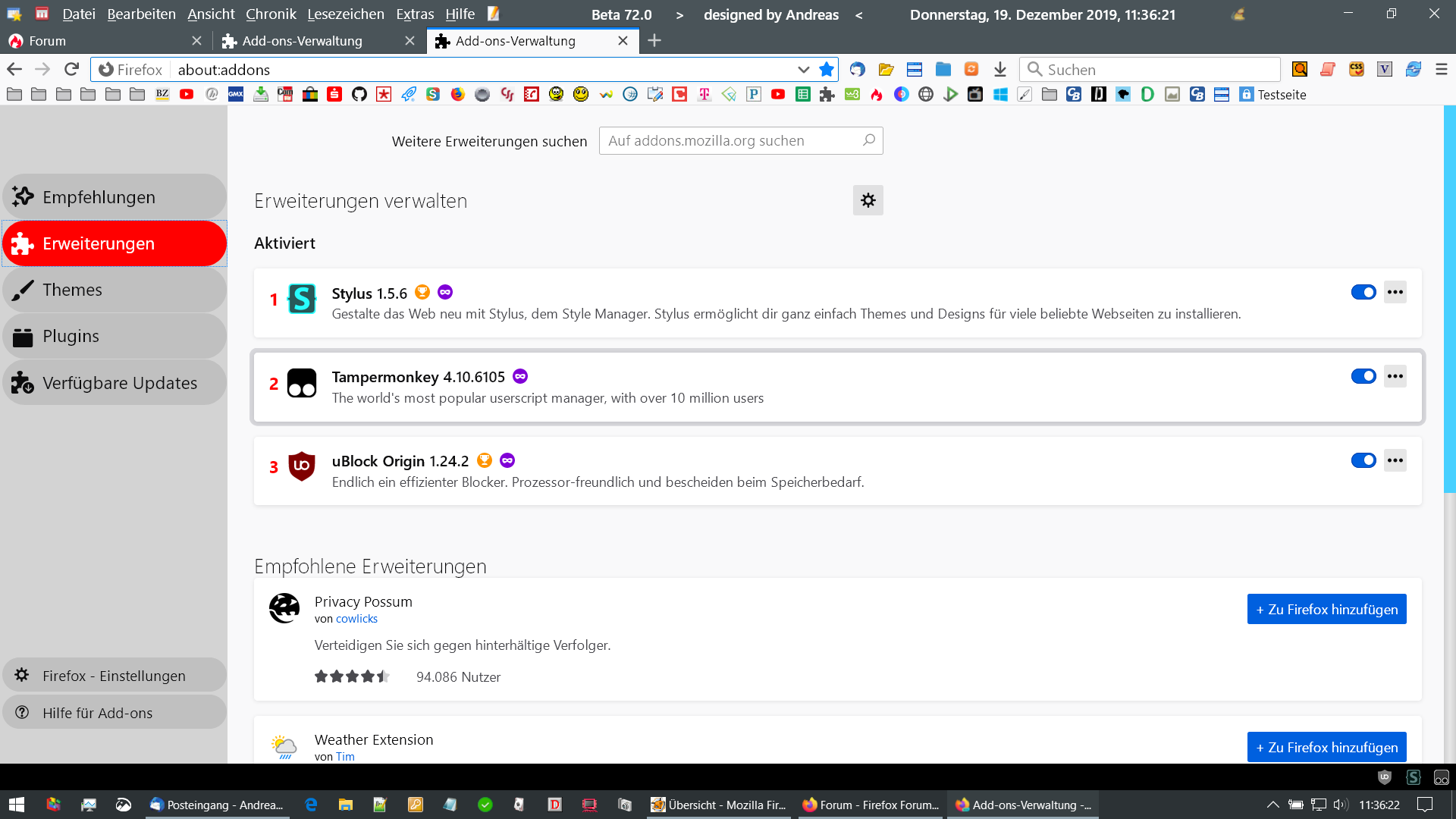Click the page vertical scrollbar

click(1449, 303)
